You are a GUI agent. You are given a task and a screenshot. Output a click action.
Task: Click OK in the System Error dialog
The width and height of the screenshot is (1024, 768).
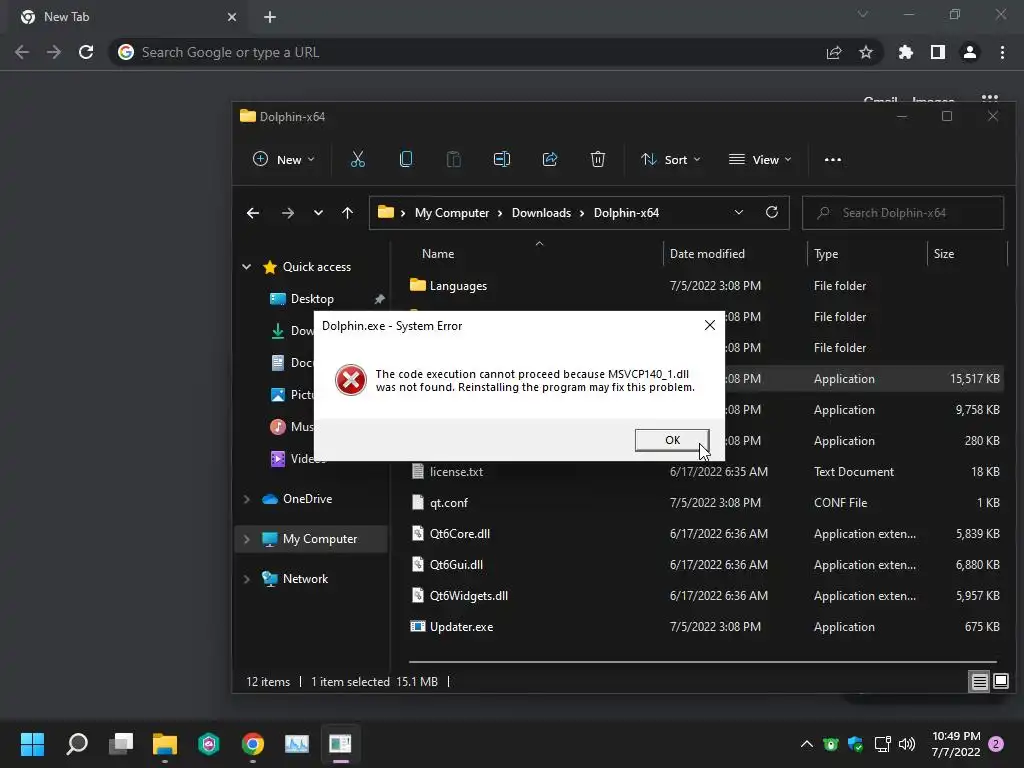pyautogui.click(x=672, y=440)
